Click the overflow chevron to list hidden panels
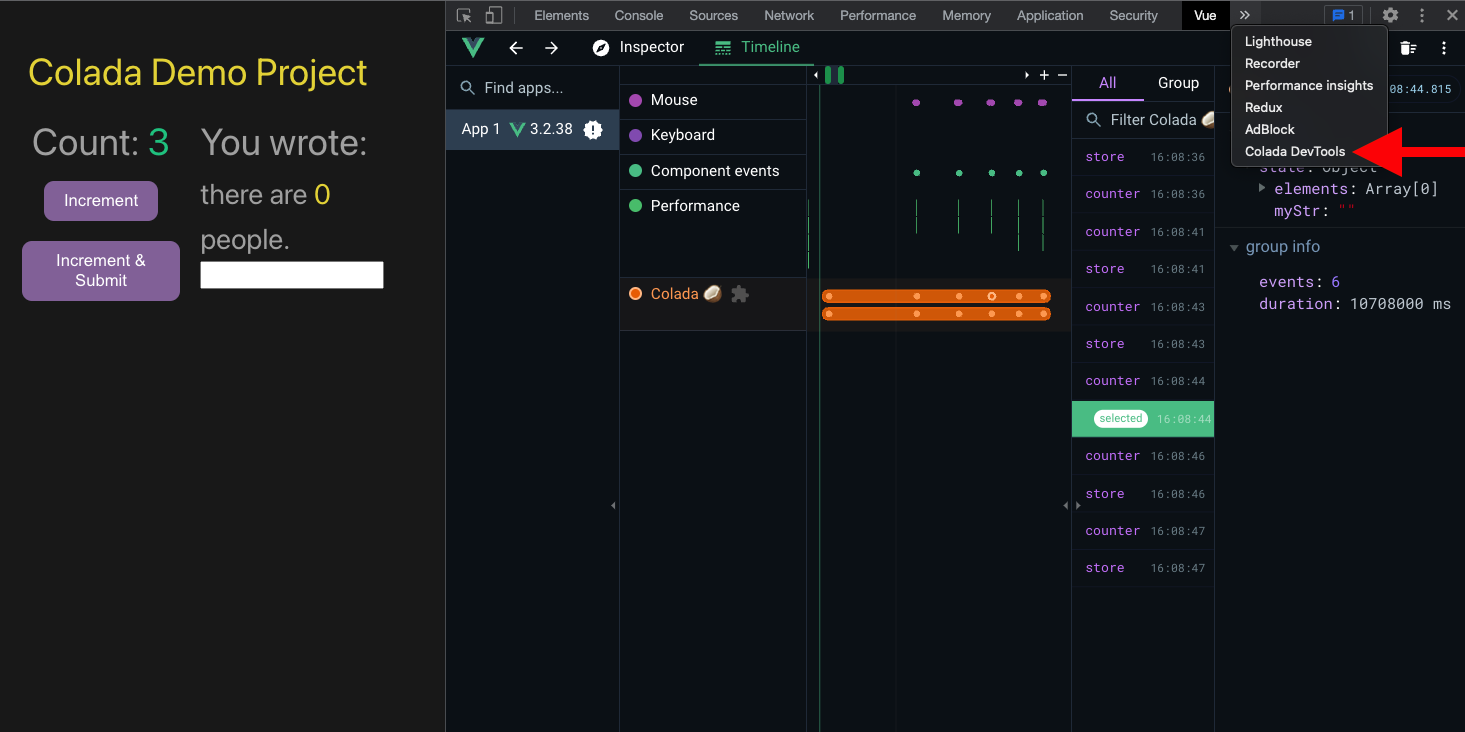This screenshot has width=1465, height=732. point(1245,15)
